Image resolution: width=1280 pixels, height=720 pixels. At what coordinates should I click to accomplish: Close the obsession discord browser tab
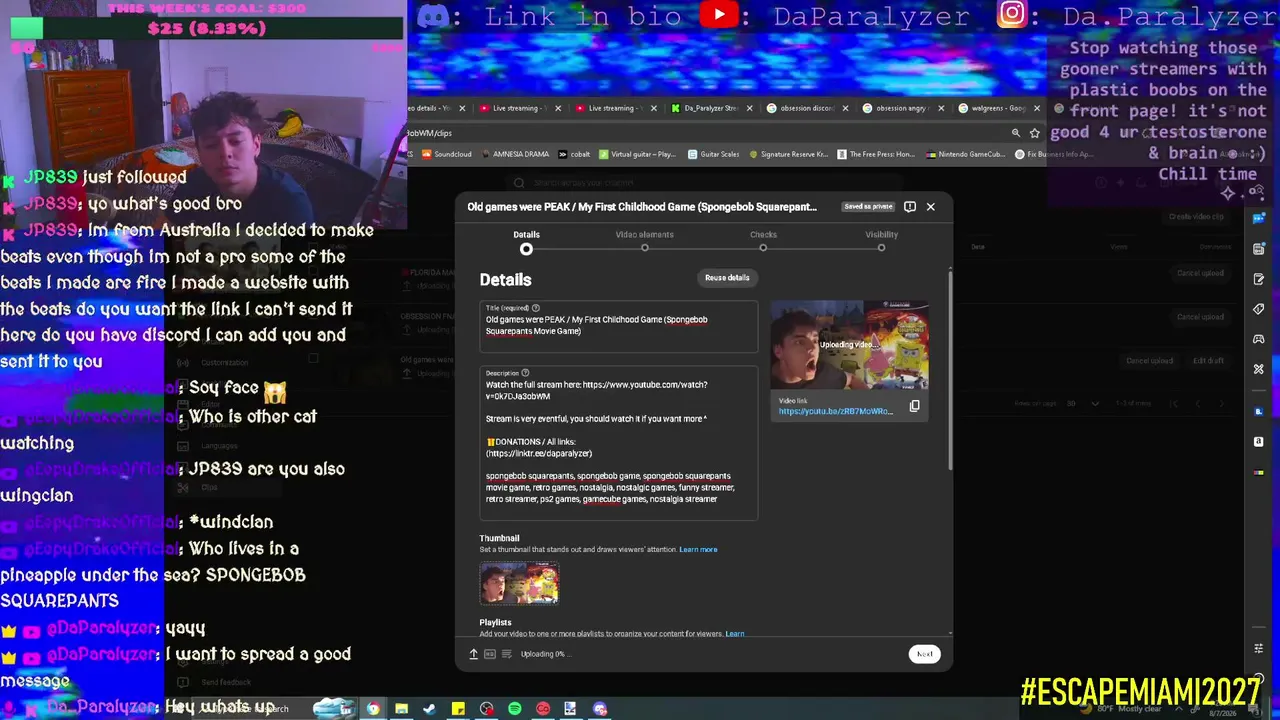pos(845,108)
